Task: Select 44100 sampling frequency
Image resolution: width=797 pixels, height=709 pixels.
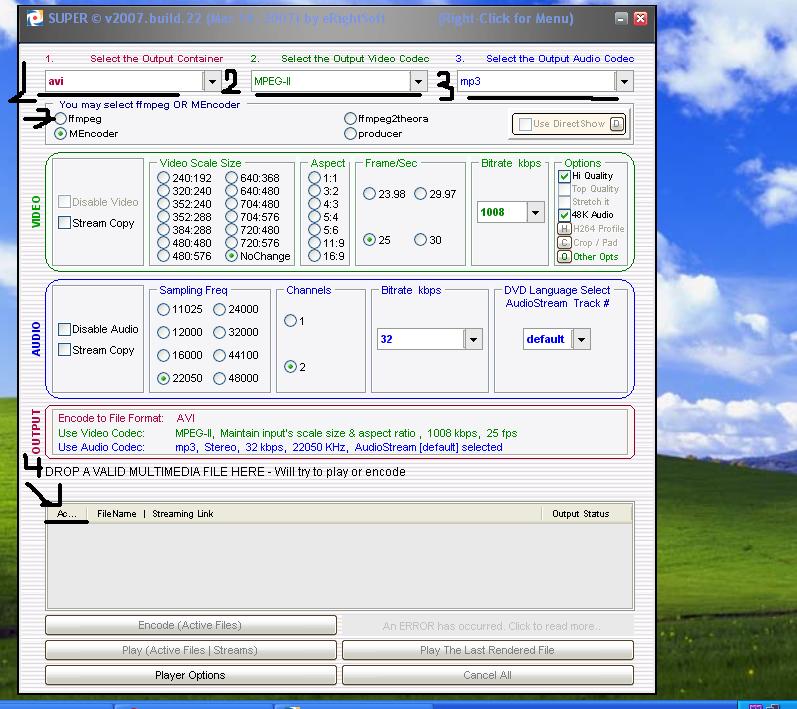Action: 220,355
